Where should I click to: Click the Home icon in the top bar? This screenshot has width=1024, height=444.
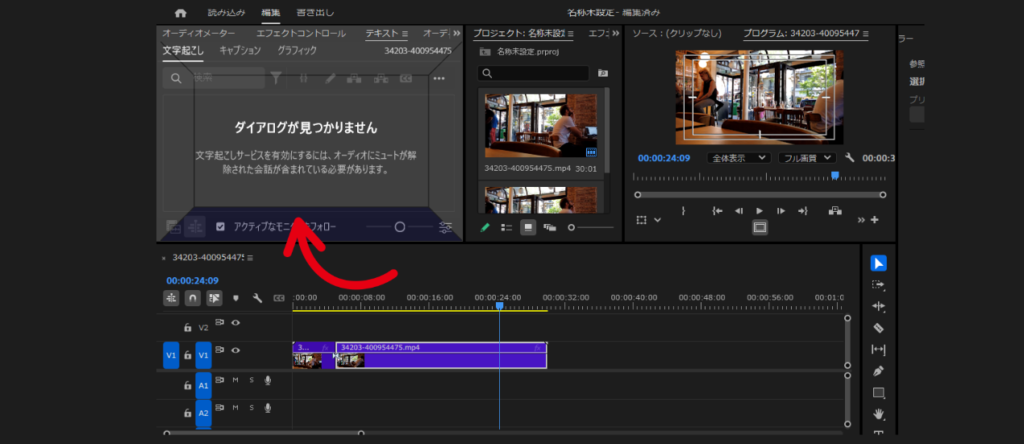(x=181, y=13)
